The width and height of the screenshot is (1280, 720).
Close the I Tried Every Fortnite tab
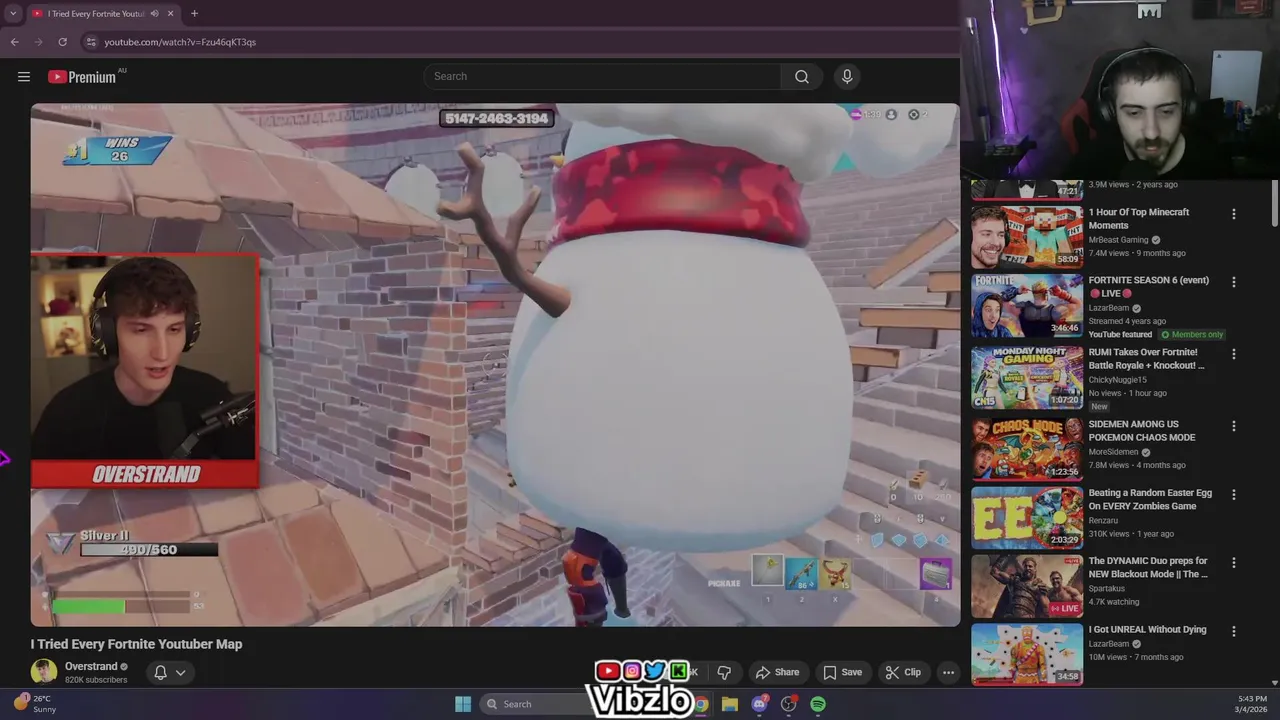click(171, 14)
